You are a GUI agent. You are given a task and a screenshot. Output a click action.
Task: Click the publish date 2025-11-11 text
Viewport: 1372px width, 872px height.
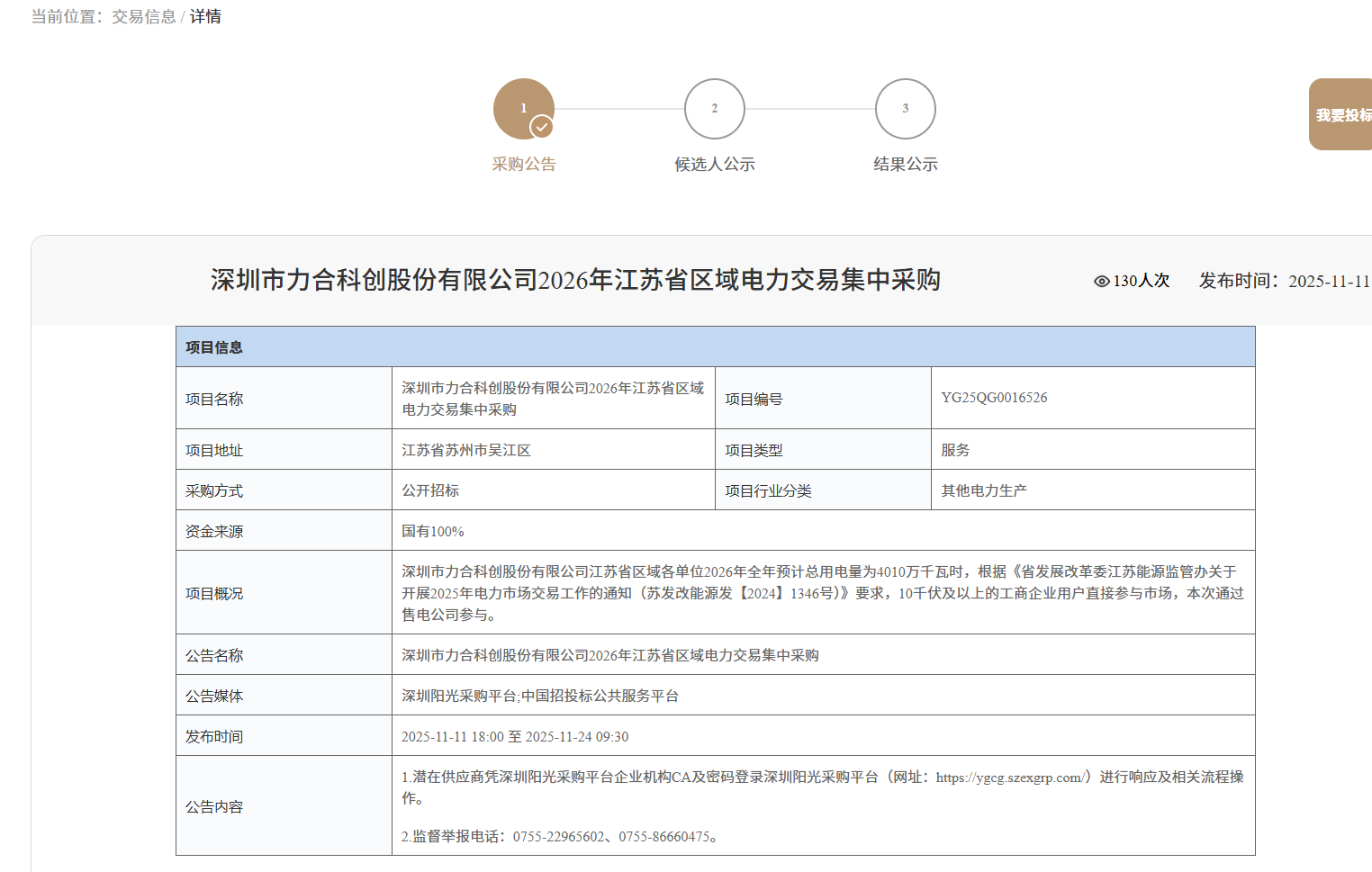click(1328, 282)
